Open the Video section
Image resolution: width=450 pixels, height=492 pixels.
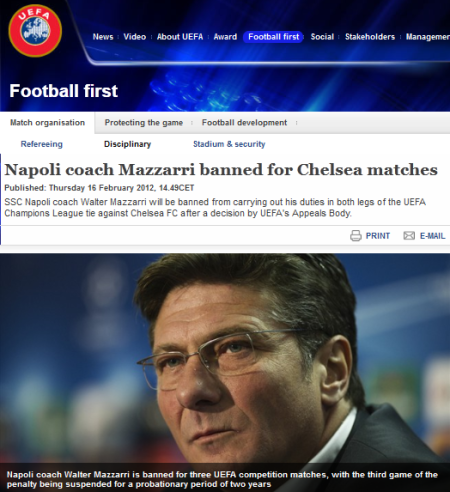135,37
